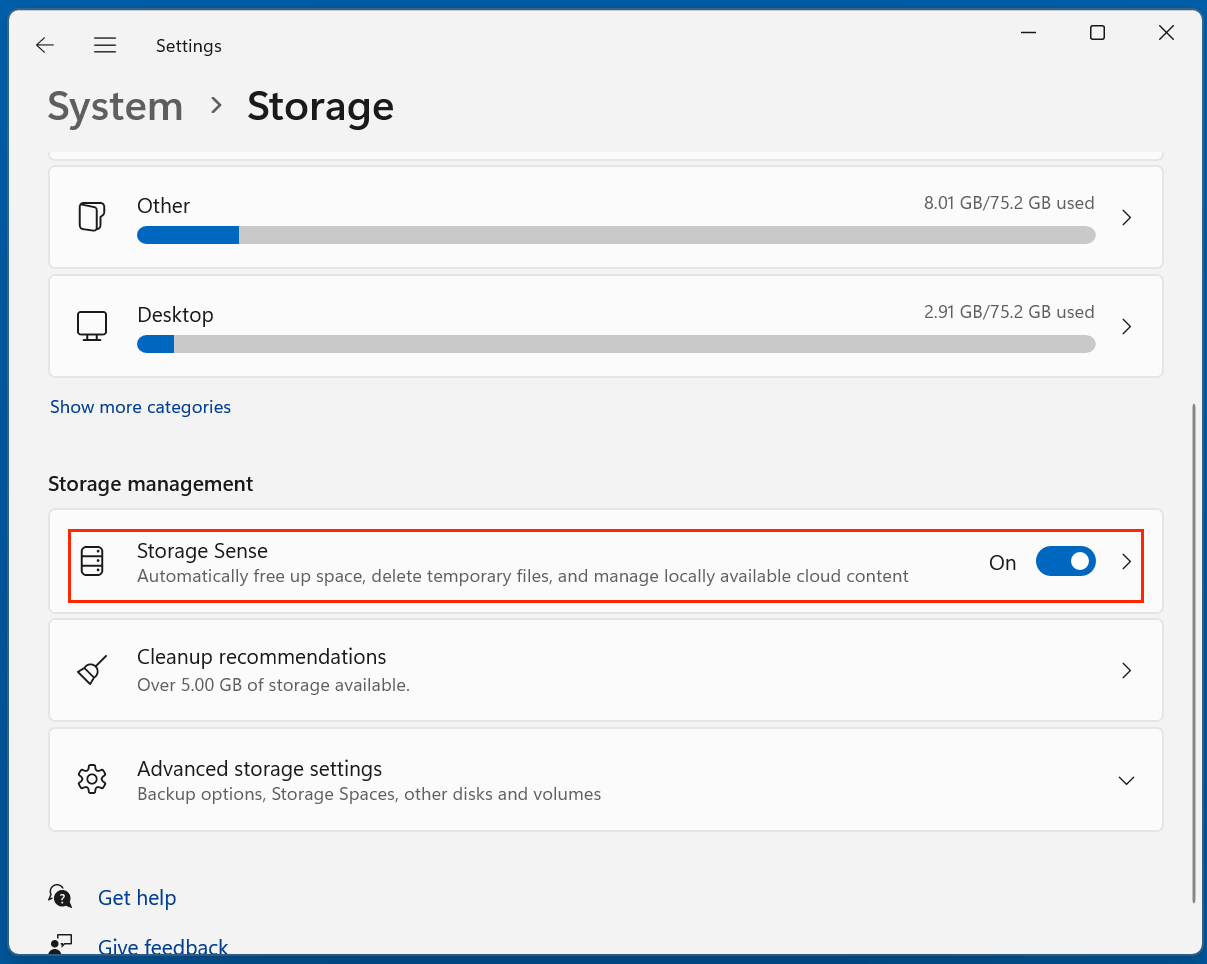Click the gear icon for Advanced storage settings
1207x964 pixels.
[x=92, y=779]
